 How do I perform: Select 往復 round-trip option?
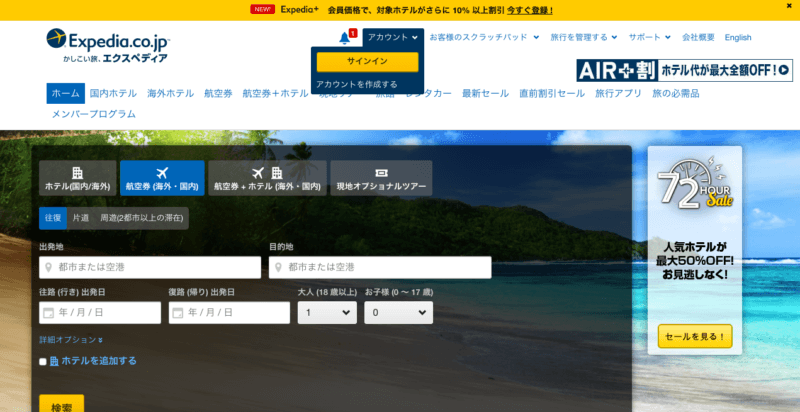53,218
